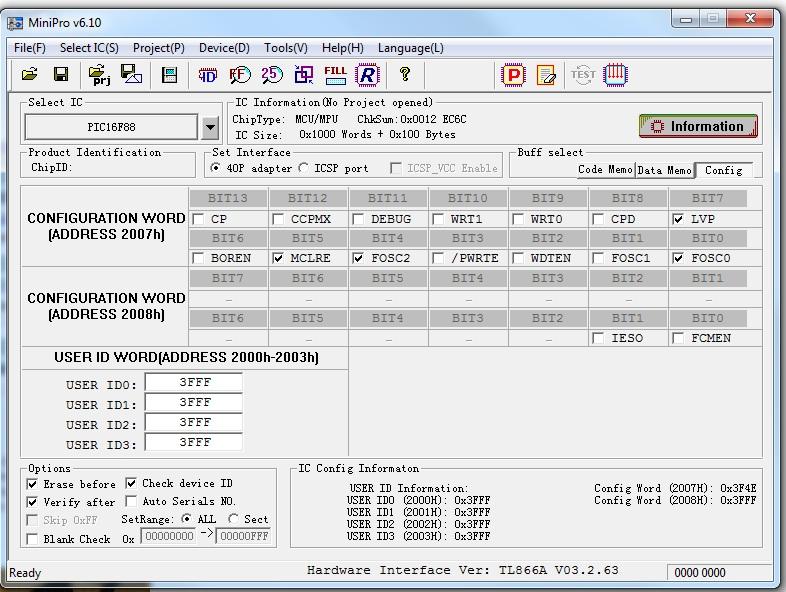
Task: Select the ALL SetRange radio button
Action: coord(186,519)
